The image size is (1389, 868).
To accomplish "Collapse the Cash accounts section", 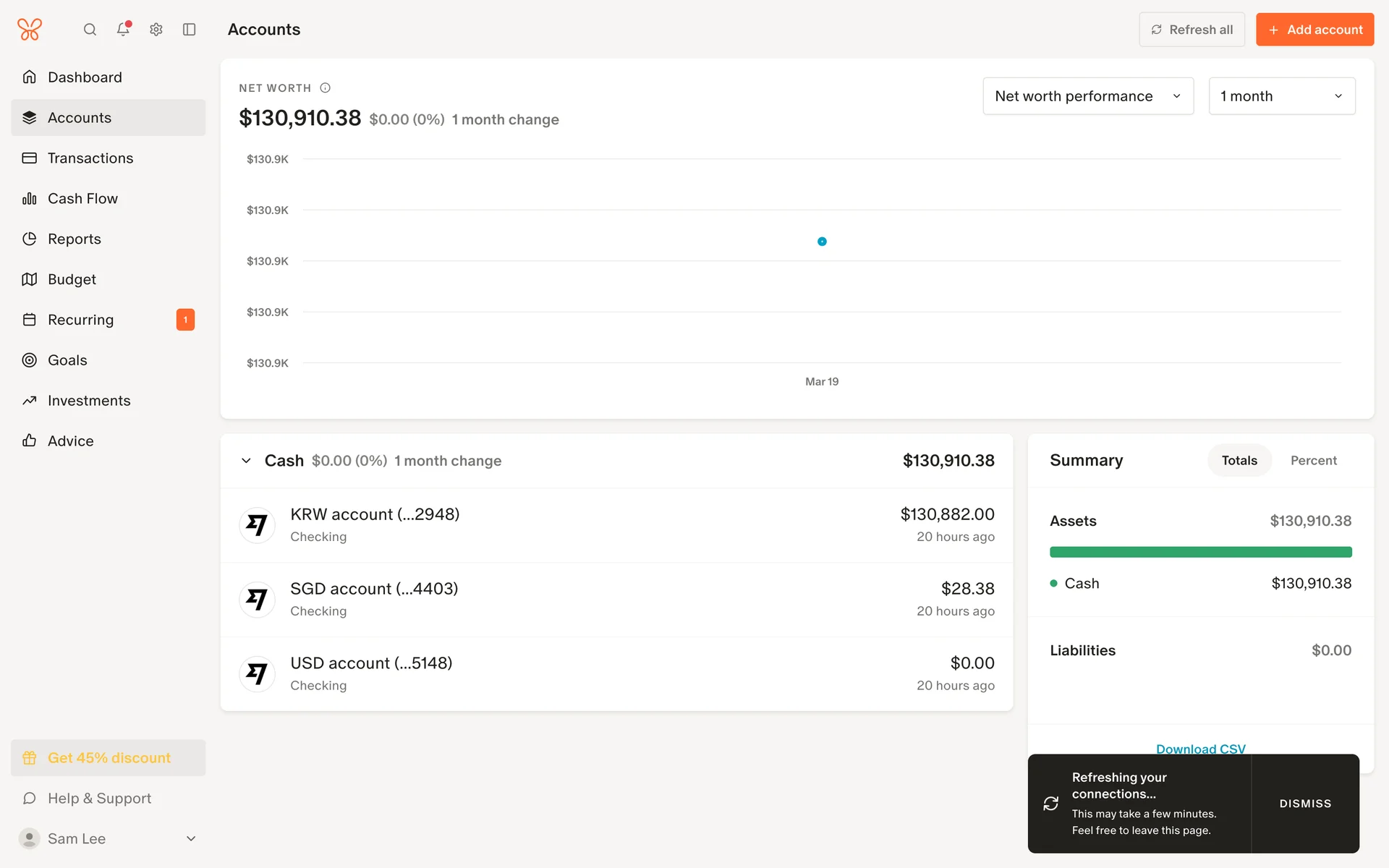I will [247, 461].
